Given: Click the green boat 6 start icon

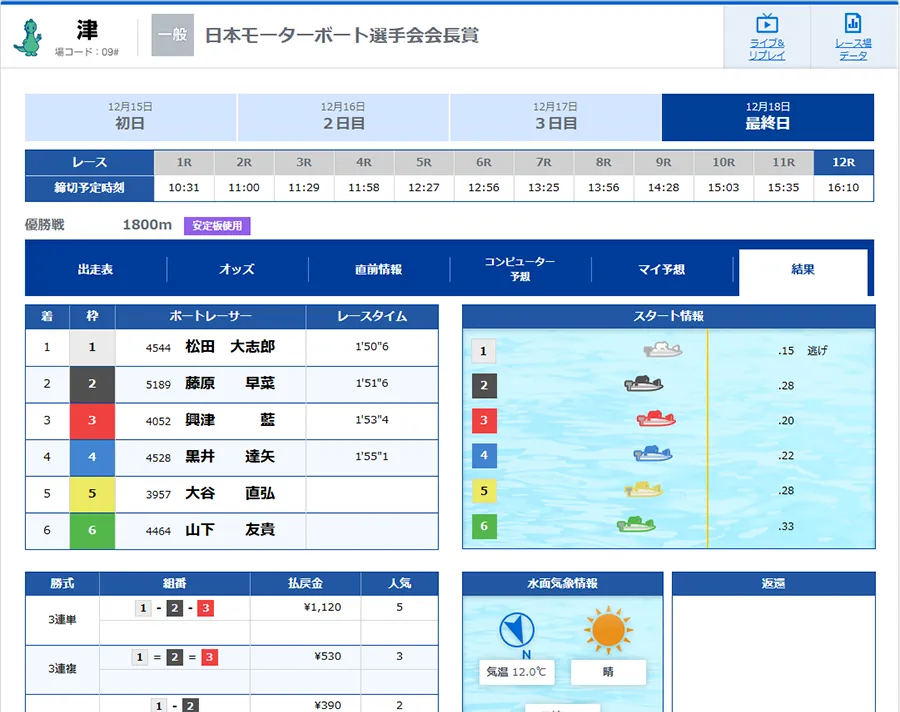Looking at the screenshot, I should (x=636, y=525).
